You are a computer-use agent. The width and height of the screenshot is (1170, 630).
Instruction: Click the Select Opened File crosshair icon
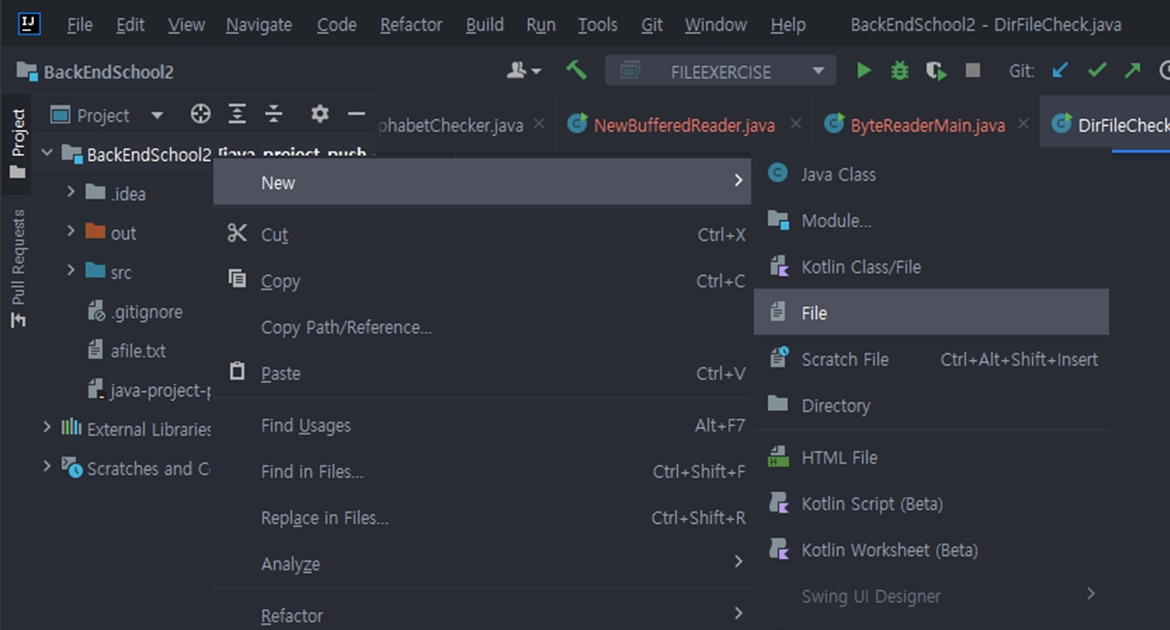[x=201, y=114]
